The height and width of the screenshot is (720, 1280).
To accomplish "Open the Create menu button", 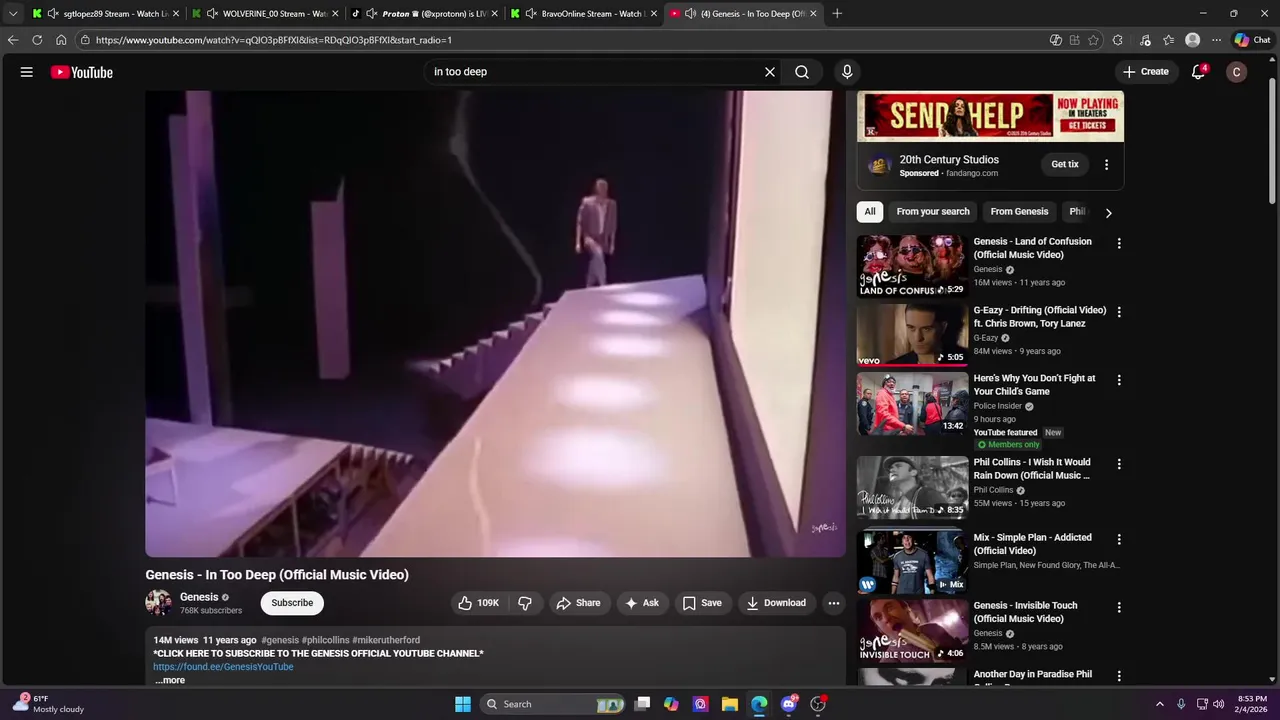I will (1146, 72).
